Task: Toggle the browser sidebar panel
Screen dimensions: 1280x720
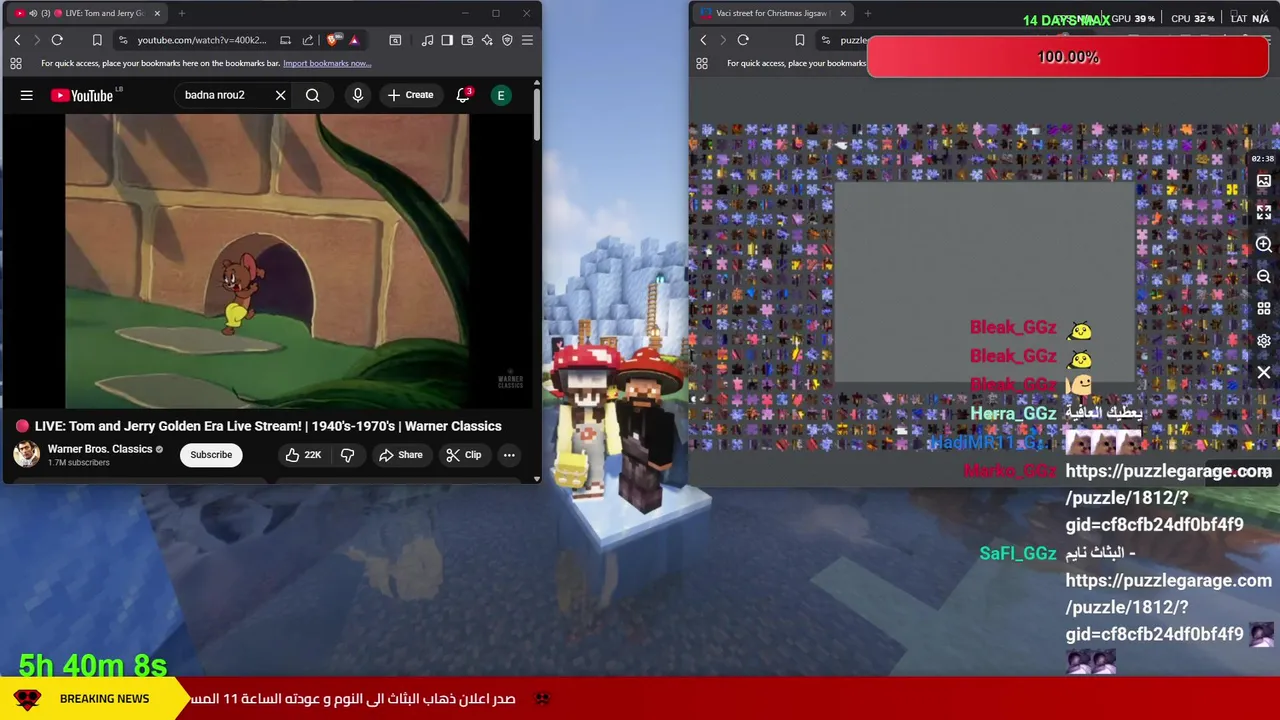Action: pos(447,40)
